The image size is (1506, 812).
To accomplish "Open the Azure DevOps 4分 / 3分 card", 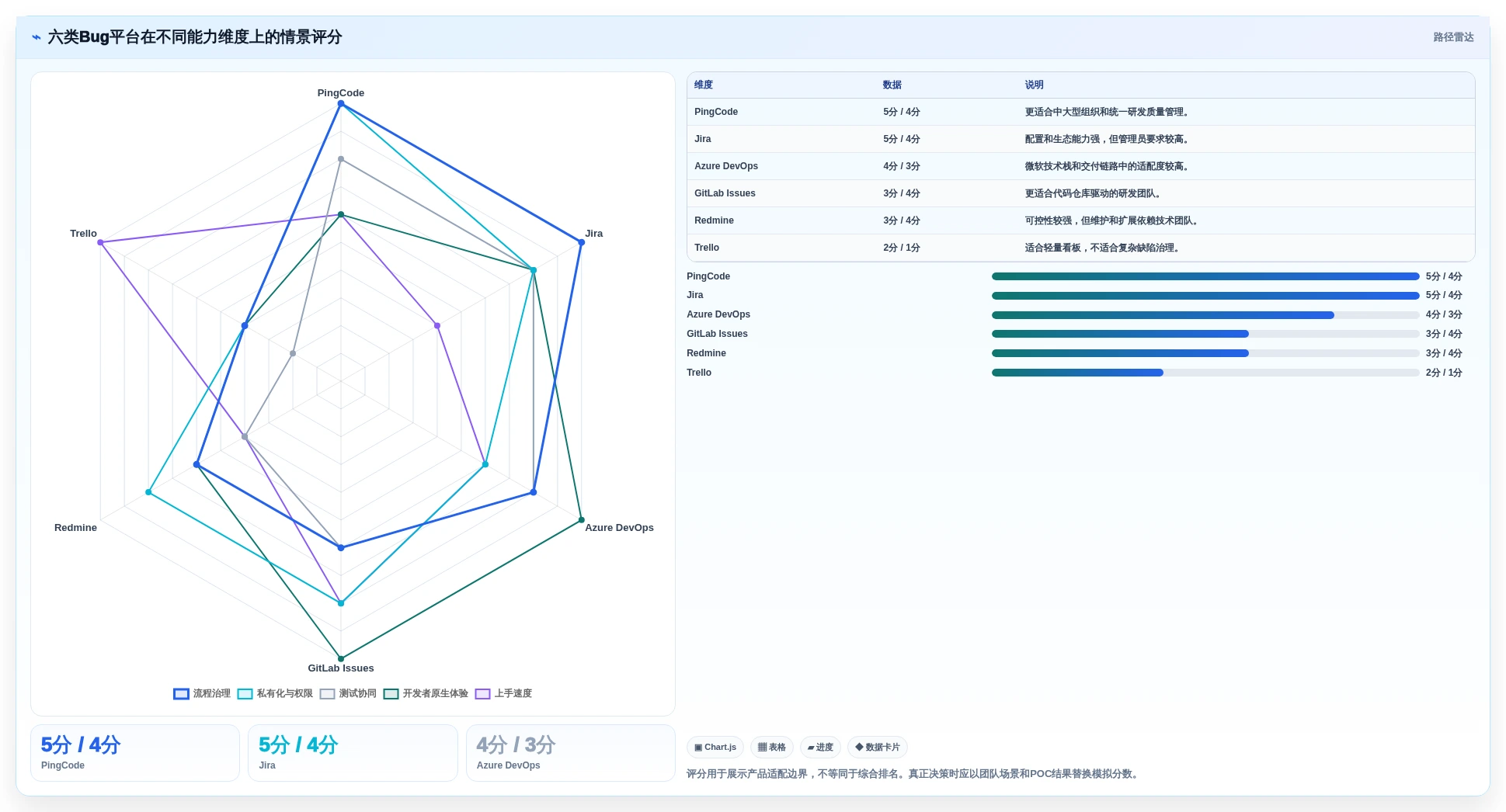I will 571,753.
